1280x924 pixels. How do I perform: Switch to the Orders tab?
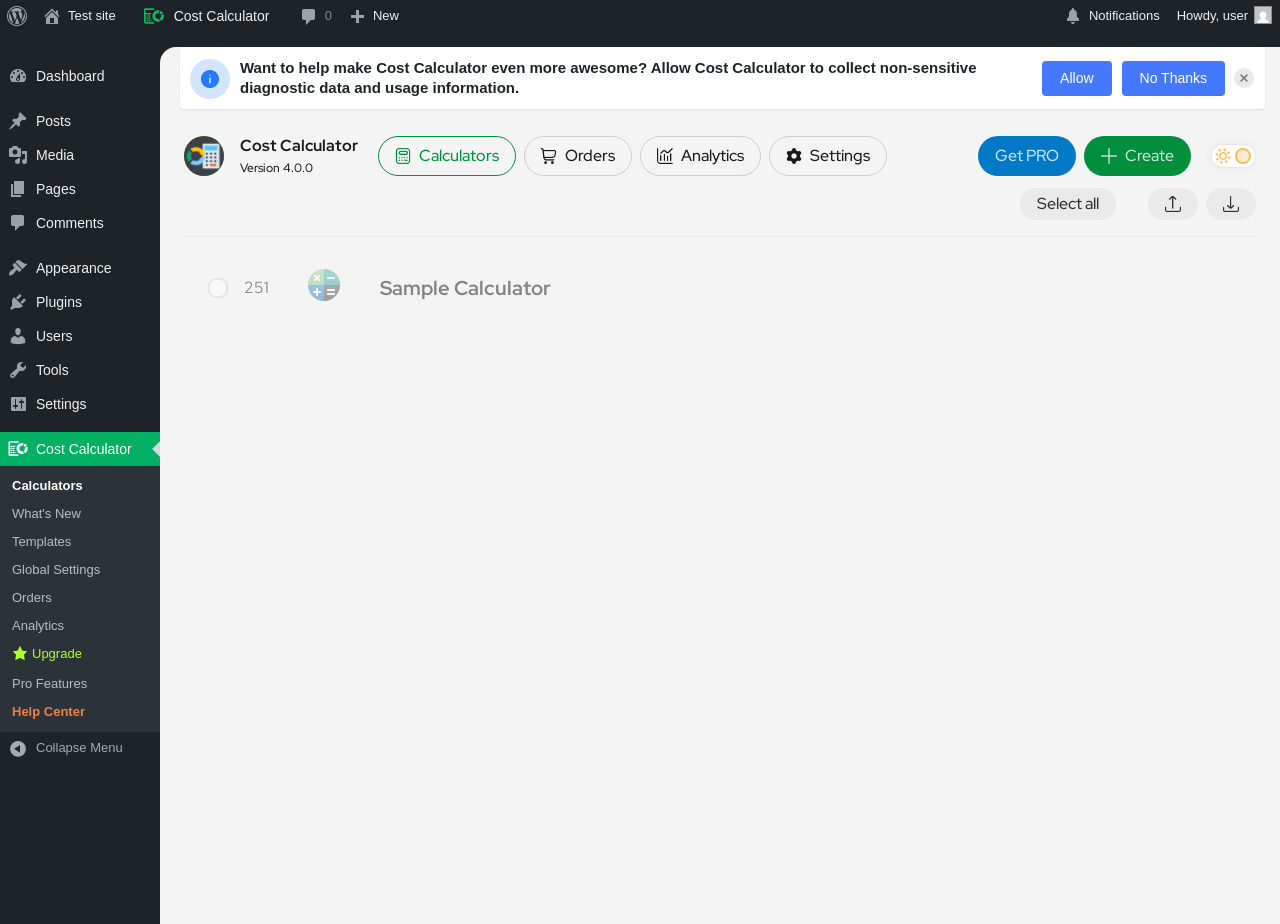(578, 156)
